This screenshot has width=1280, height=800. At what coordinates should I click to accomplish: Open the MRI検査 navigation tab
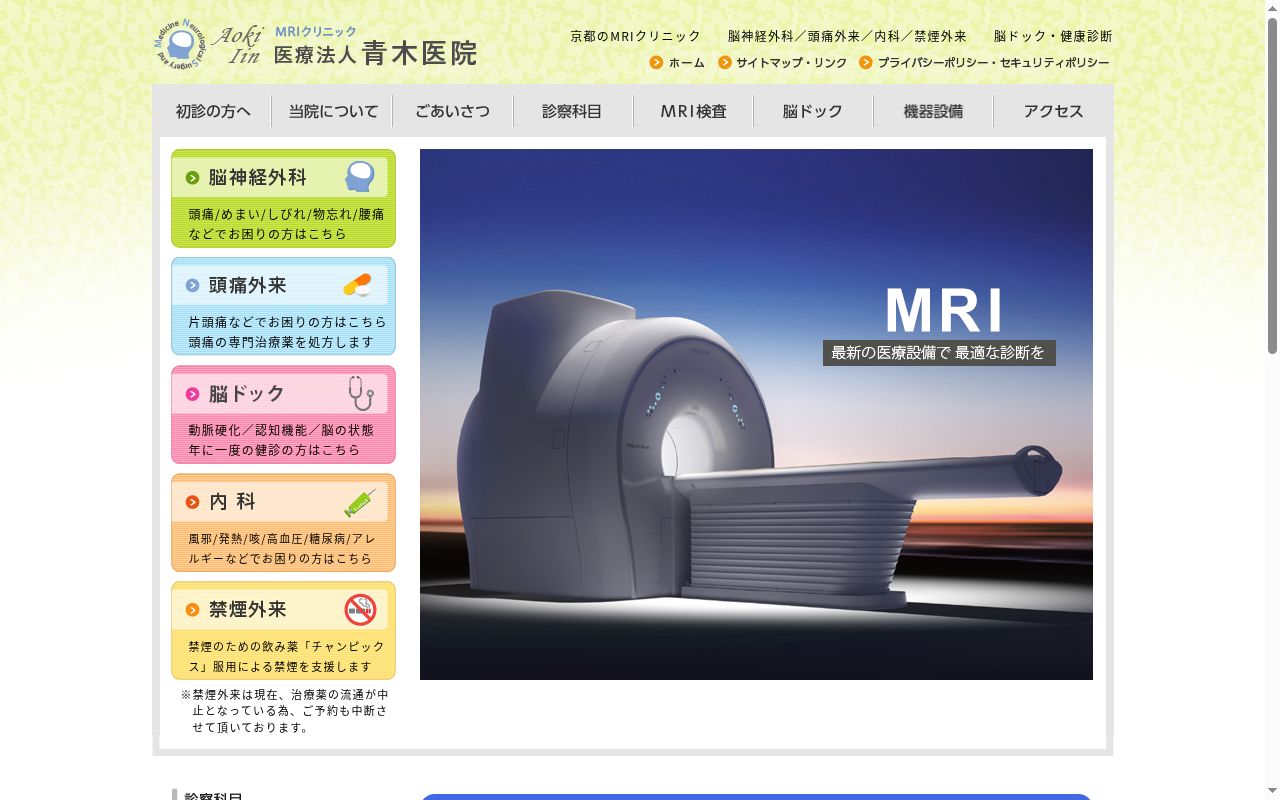[693, 111]
